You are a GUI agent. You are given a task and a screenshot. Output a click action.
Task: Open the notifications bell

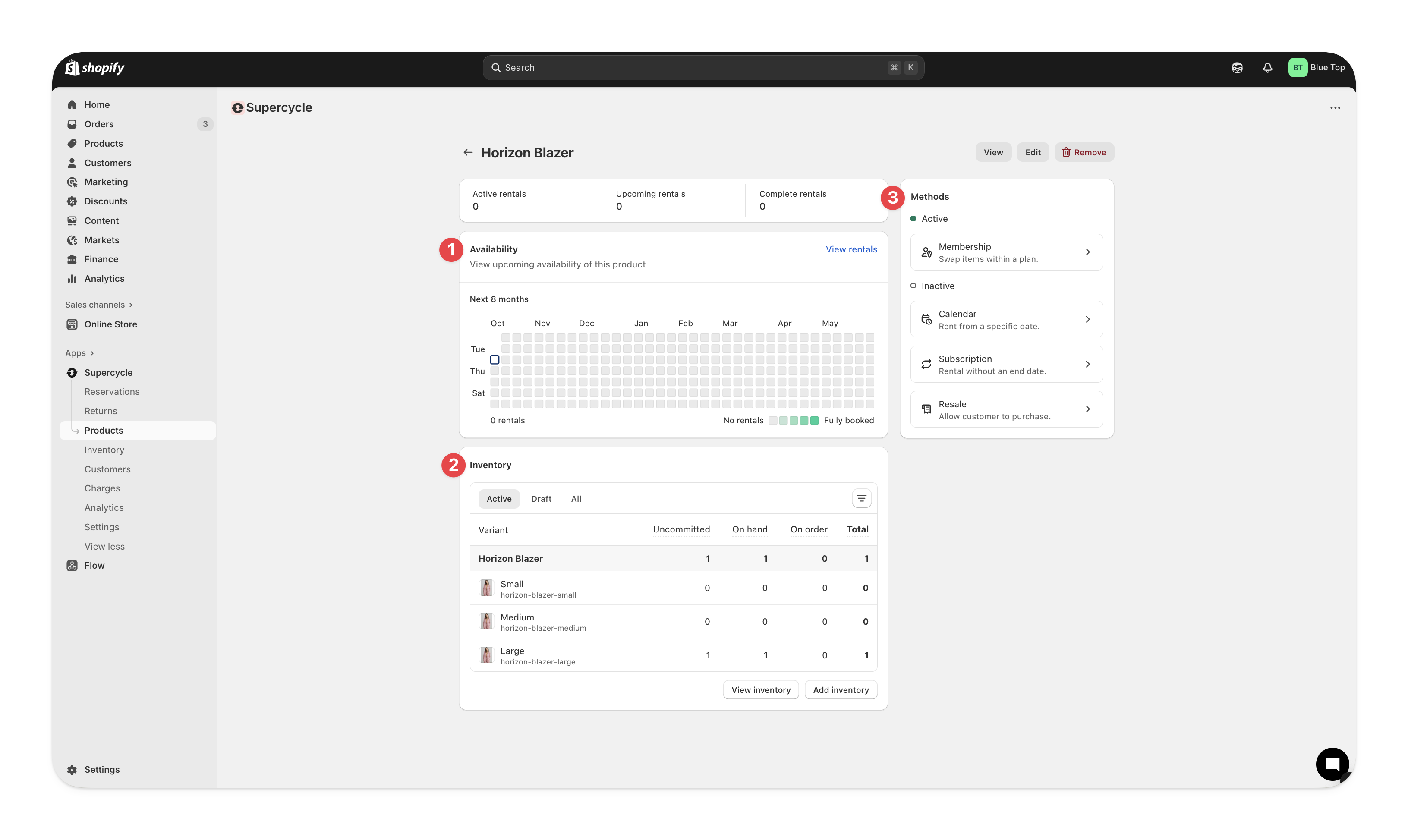tap(1267, 67)
